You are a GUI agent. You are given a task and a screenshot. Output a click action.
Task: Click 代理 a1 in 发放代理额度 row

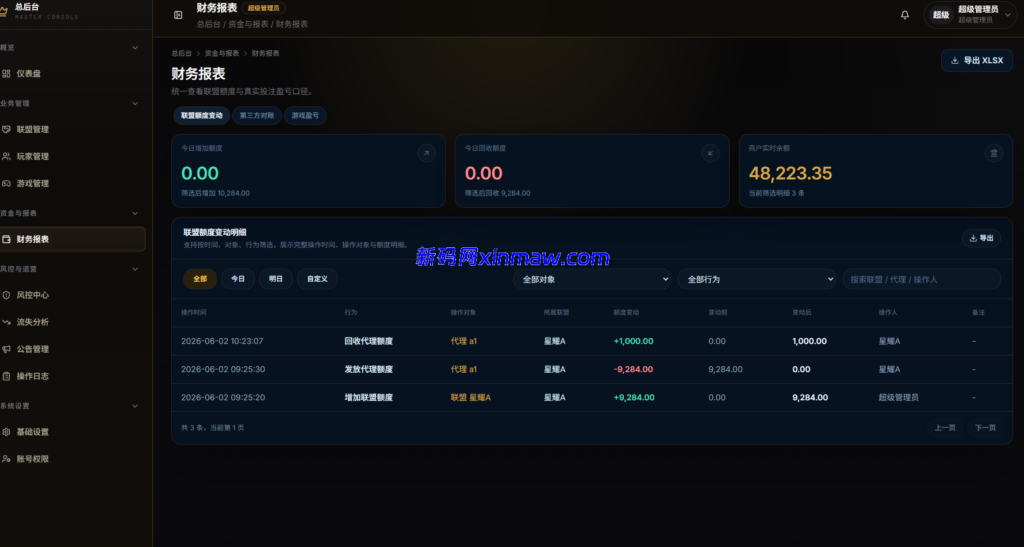(x=464, y=369)
